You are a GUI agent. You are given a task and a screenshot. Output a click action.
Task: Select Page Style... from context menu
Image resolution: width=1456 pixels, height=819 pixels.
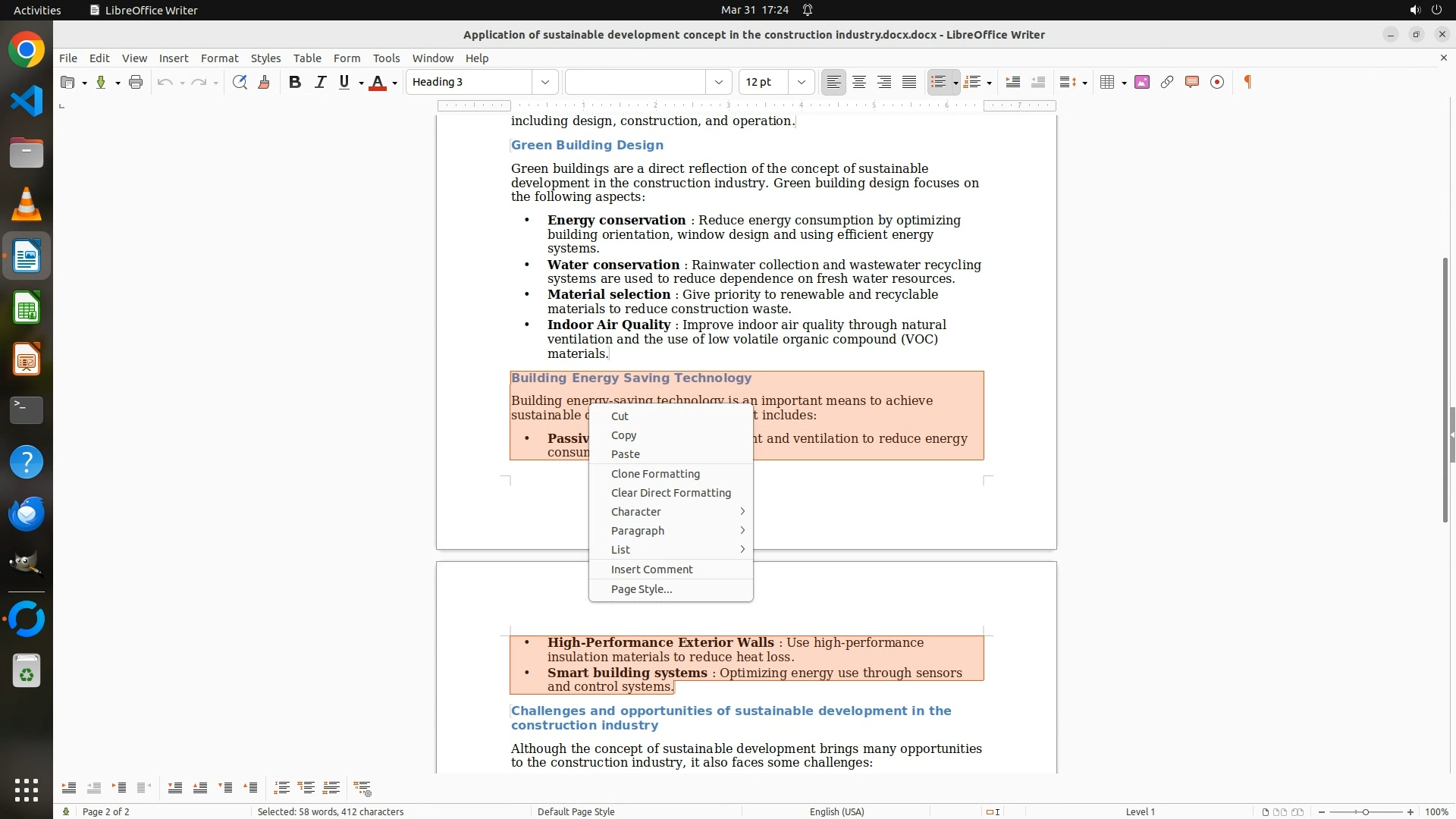click(x=642, y=589)
